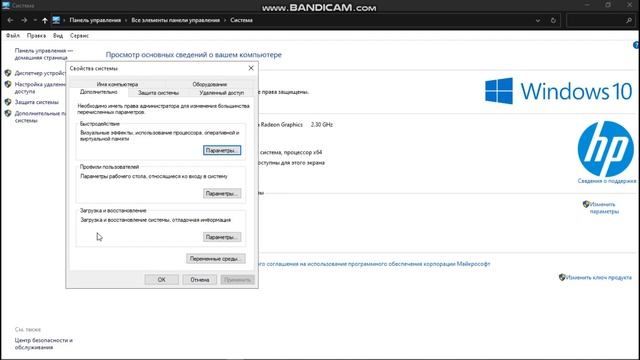
Task: Open Сведения о поддержке link
Action: pos(607,181)
